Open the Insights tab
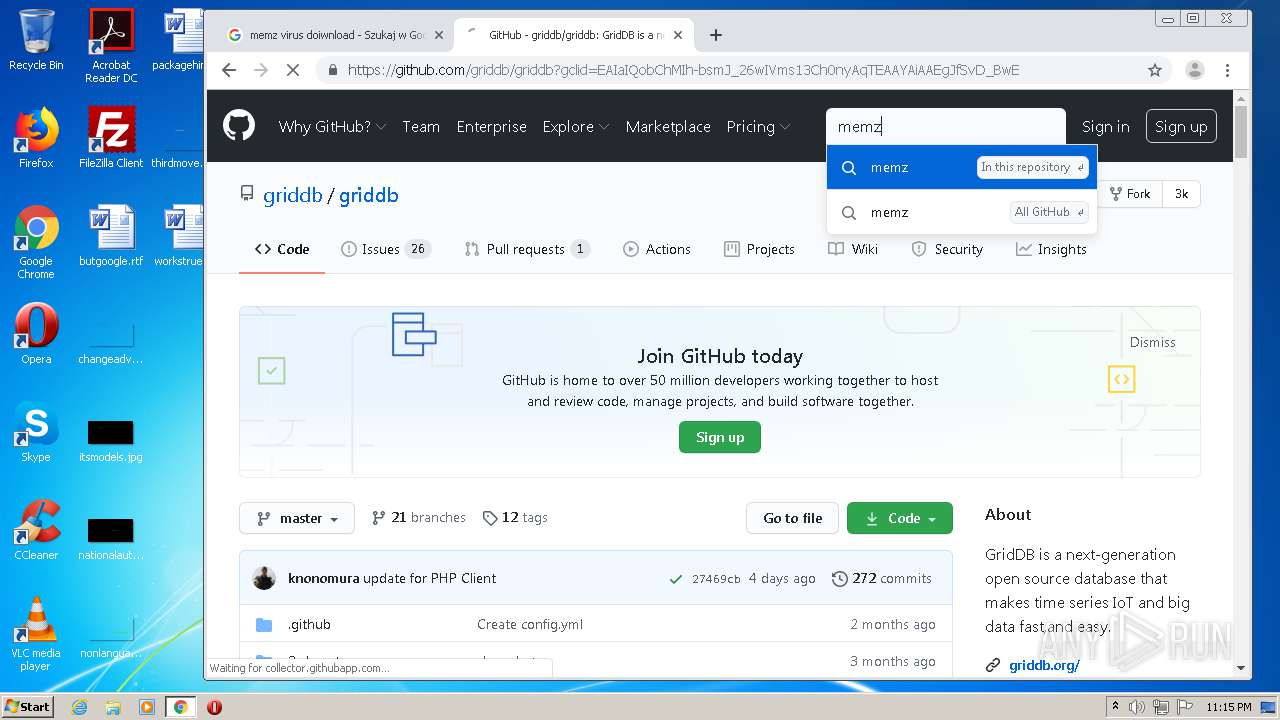This screenshot has height=720, width=1280. coord(1051,249)
